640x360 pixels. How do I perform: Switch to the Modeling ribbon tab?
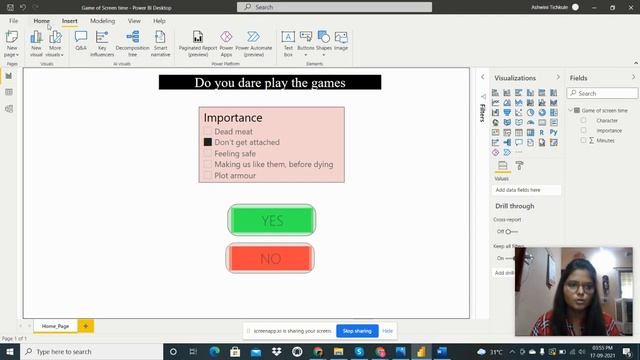pyautogui.click(x=102, y=21)
